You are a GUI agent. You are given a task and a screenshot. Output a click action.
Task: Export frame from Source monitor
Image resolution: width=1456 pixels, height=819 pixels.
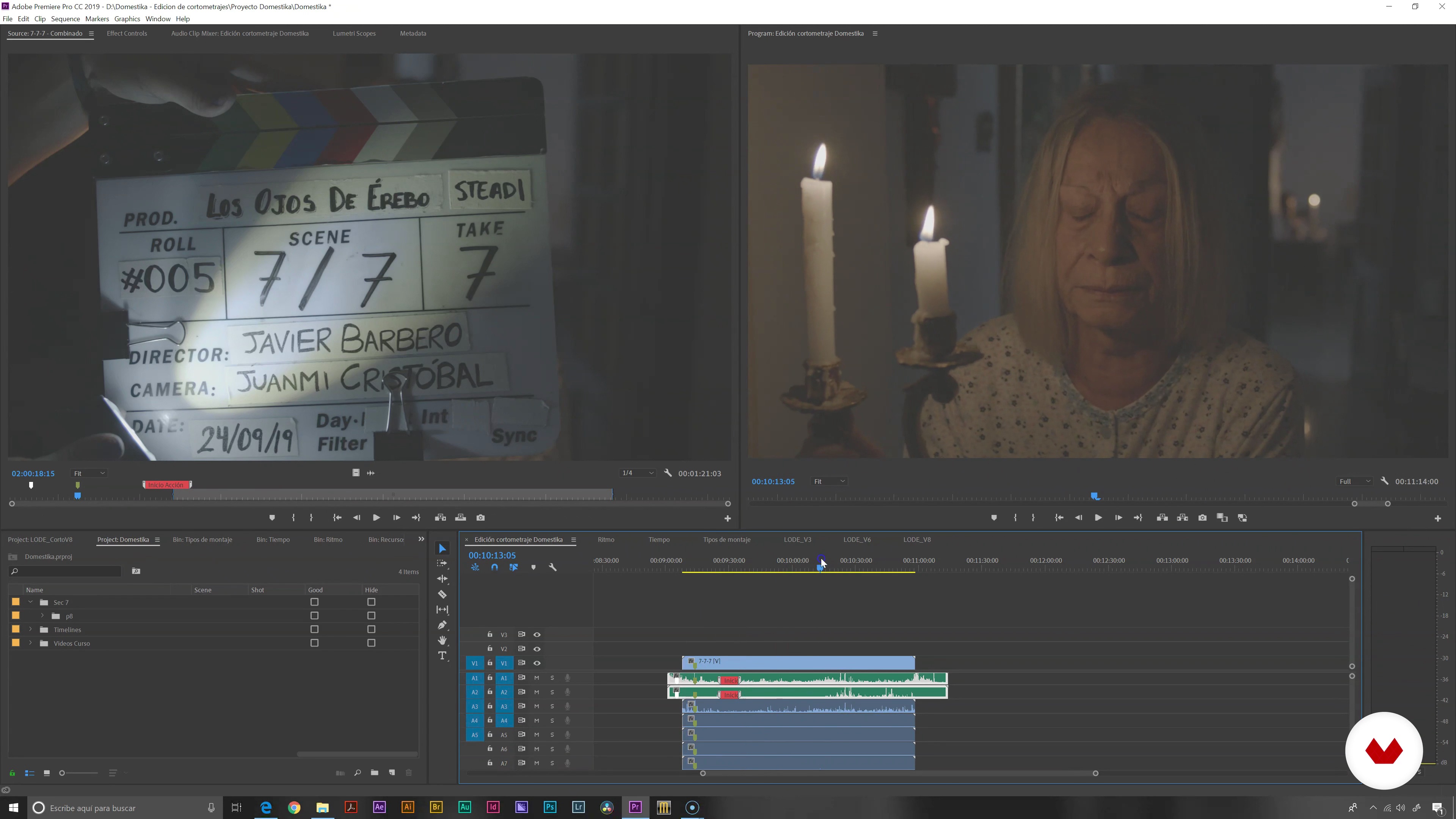point(480,518)
